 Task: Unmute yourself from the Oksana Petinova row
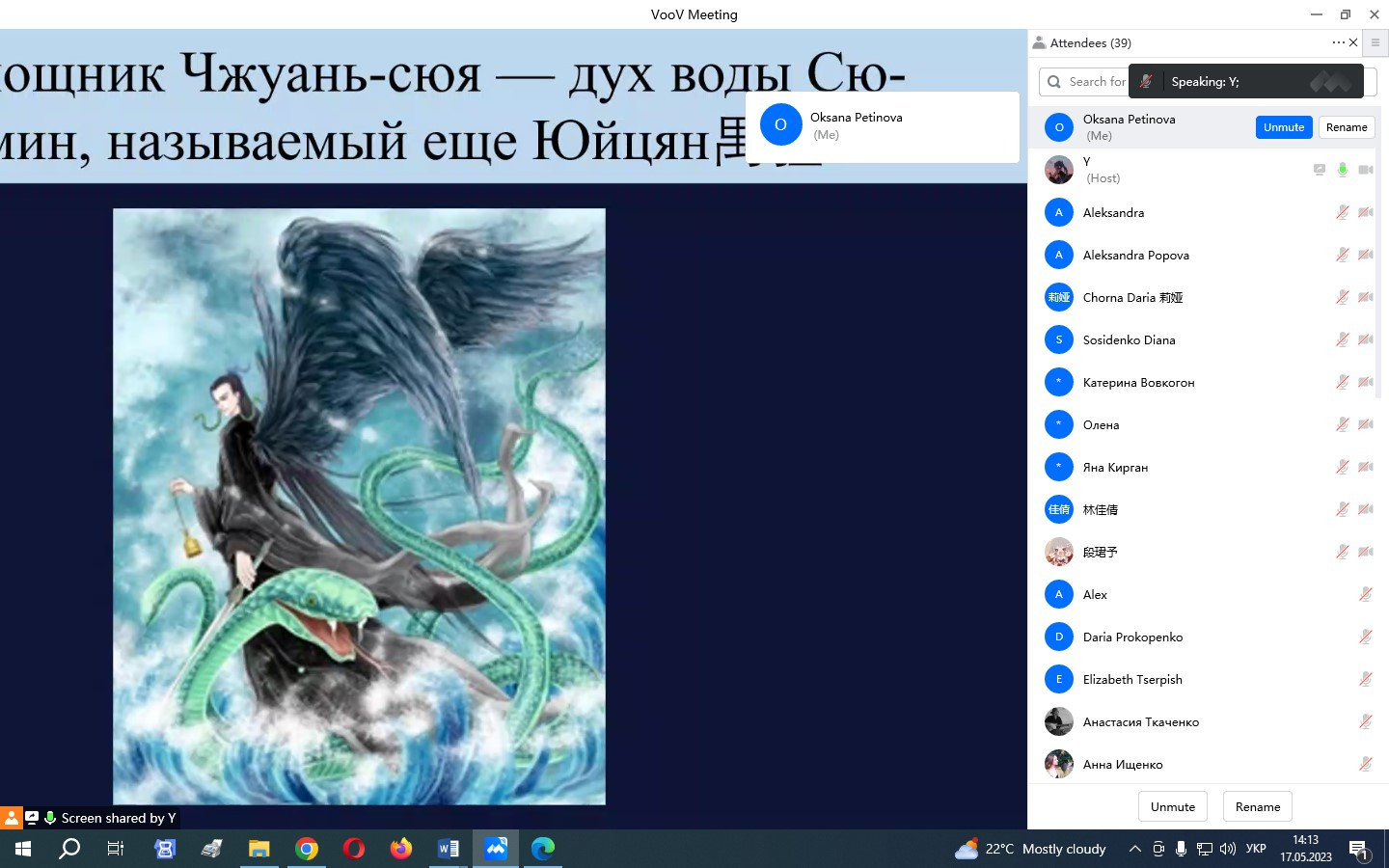pyautogui.click(x=1284, y=127)
